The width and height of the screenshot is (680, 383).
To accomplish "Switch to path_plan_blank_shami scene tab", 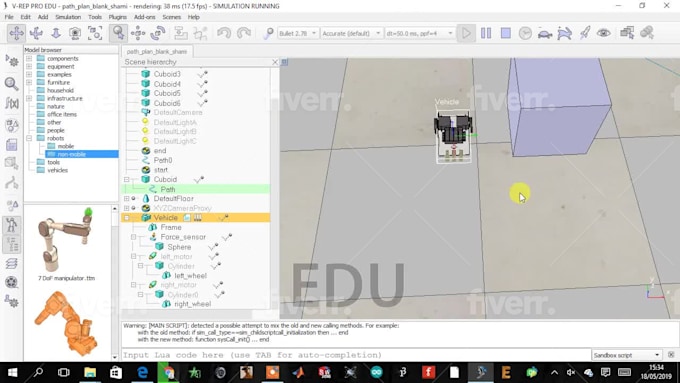I will (x=157, y=51).
